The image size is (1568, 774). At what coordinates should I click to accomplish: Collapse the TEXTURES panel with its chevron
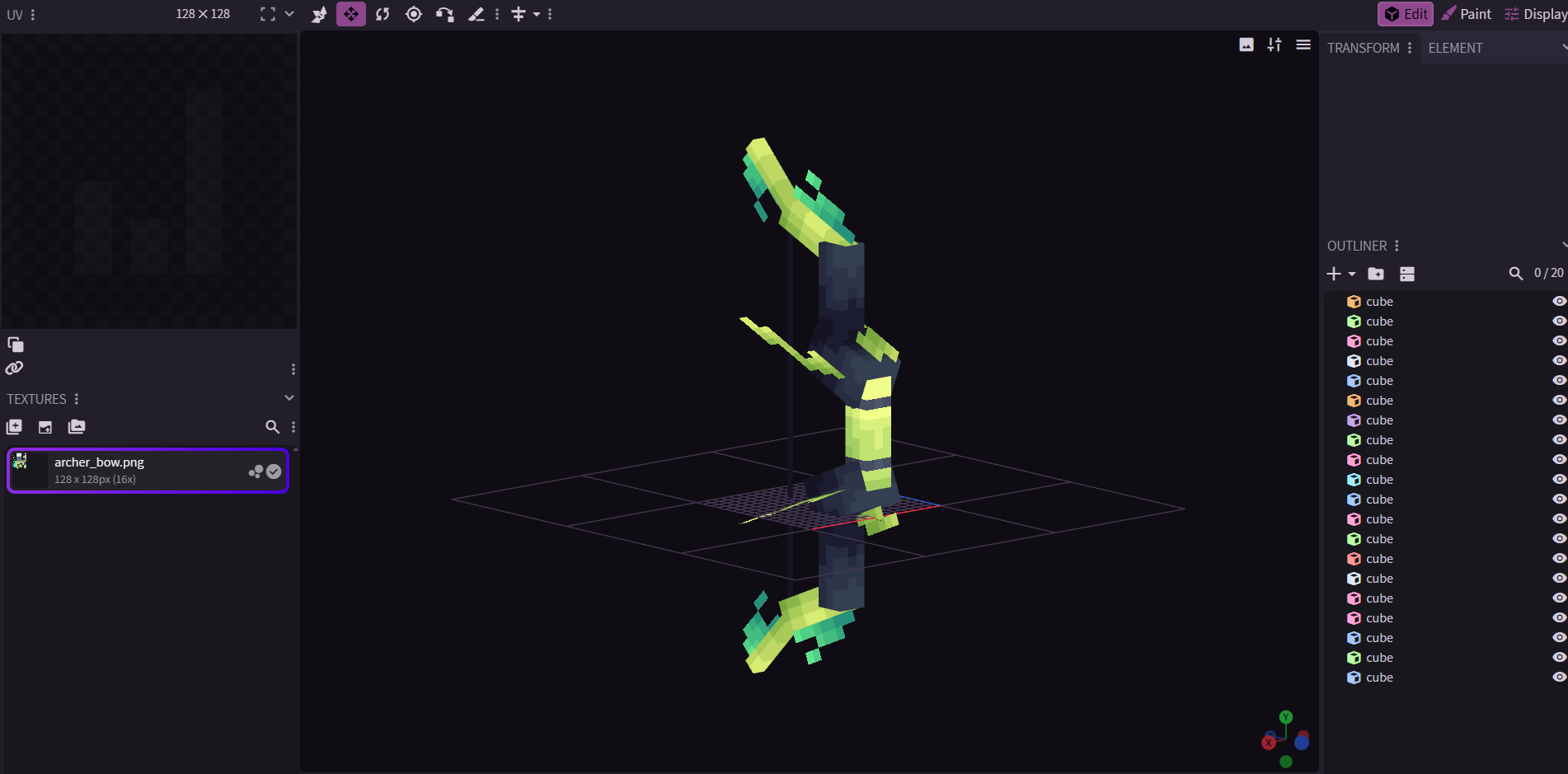click(x=289, y=398)
